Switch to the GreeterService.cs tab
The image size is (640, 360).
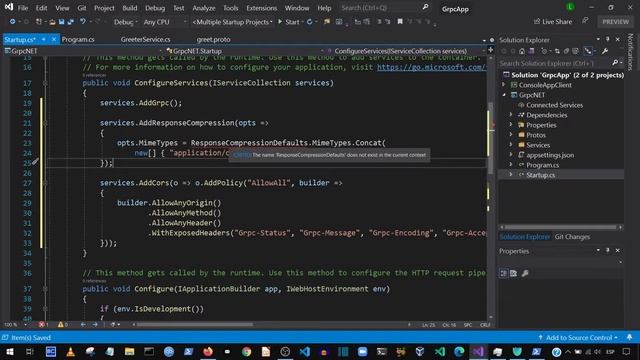click(x=145, y=40)
